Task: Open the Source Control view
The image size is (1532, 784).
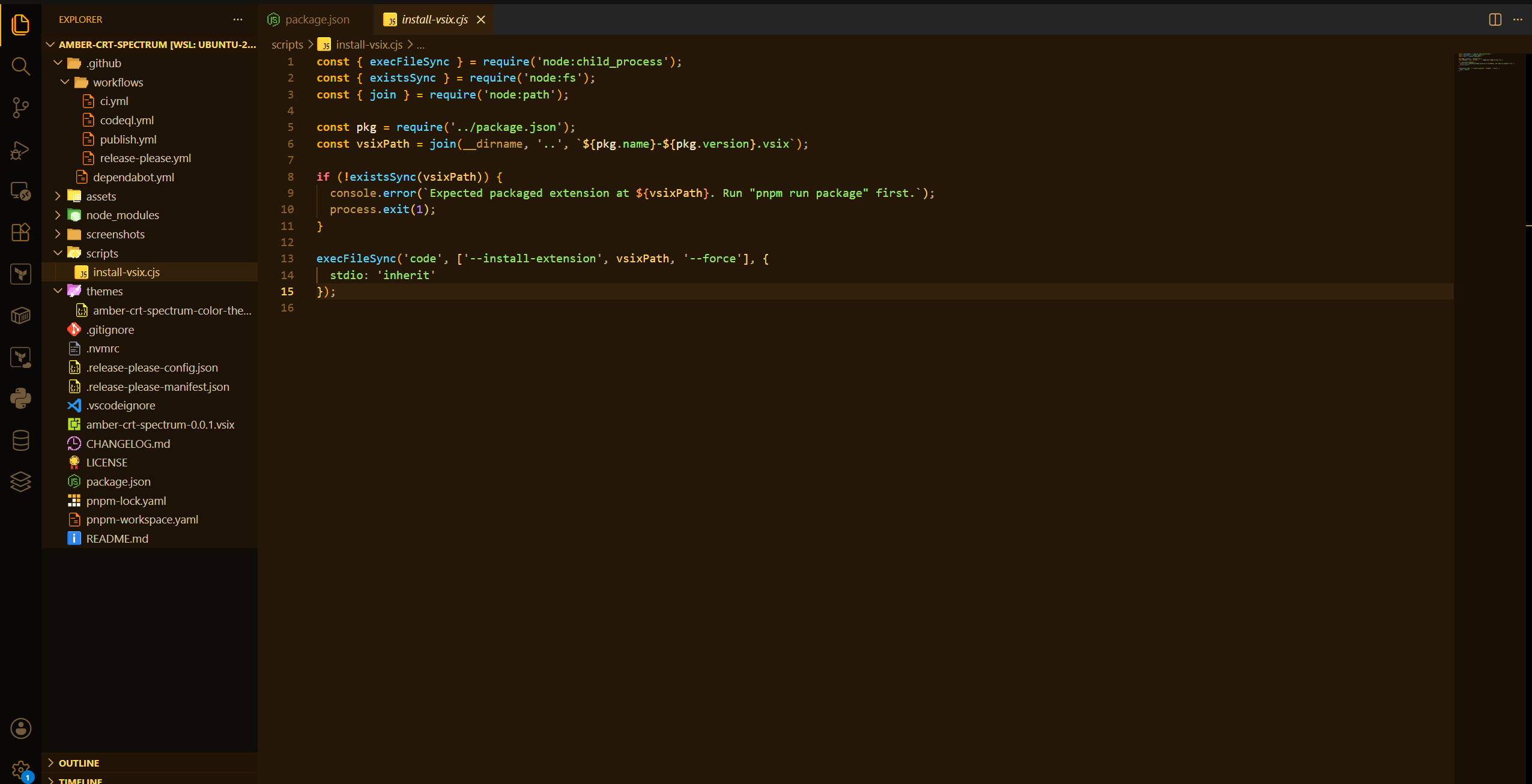Action: (x=20, y=107)
